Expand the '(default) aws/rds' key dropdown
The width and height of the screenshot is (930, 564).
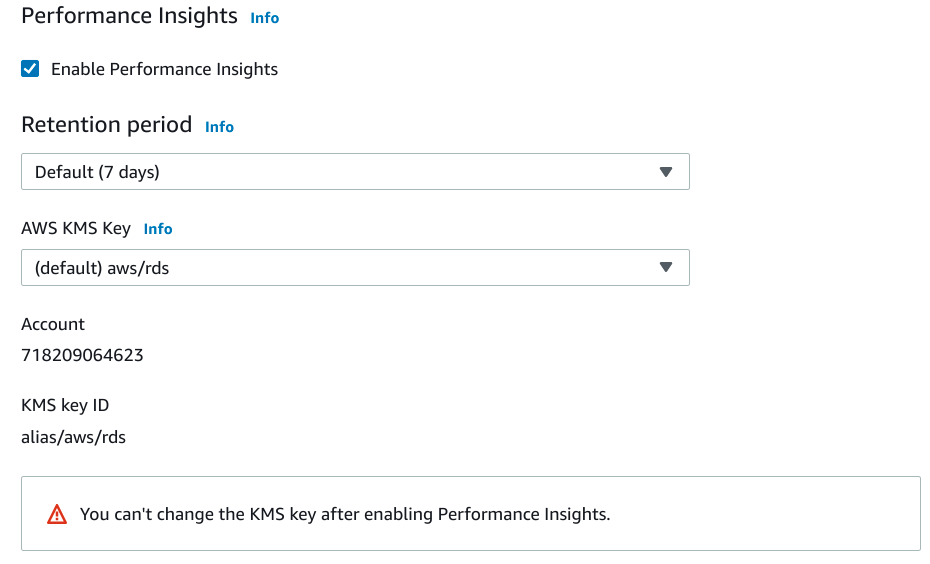tap(355, 268)
